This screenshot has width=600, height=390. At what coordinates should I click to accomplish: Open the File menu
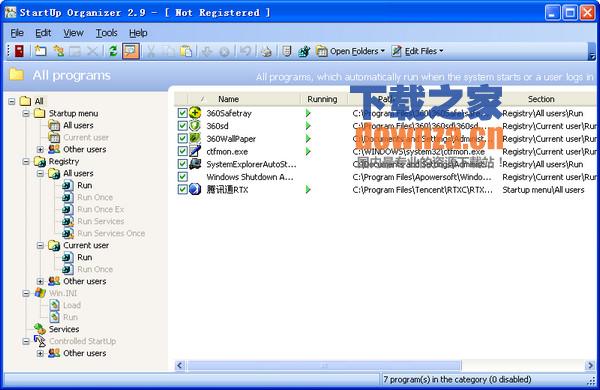[17, 33]
